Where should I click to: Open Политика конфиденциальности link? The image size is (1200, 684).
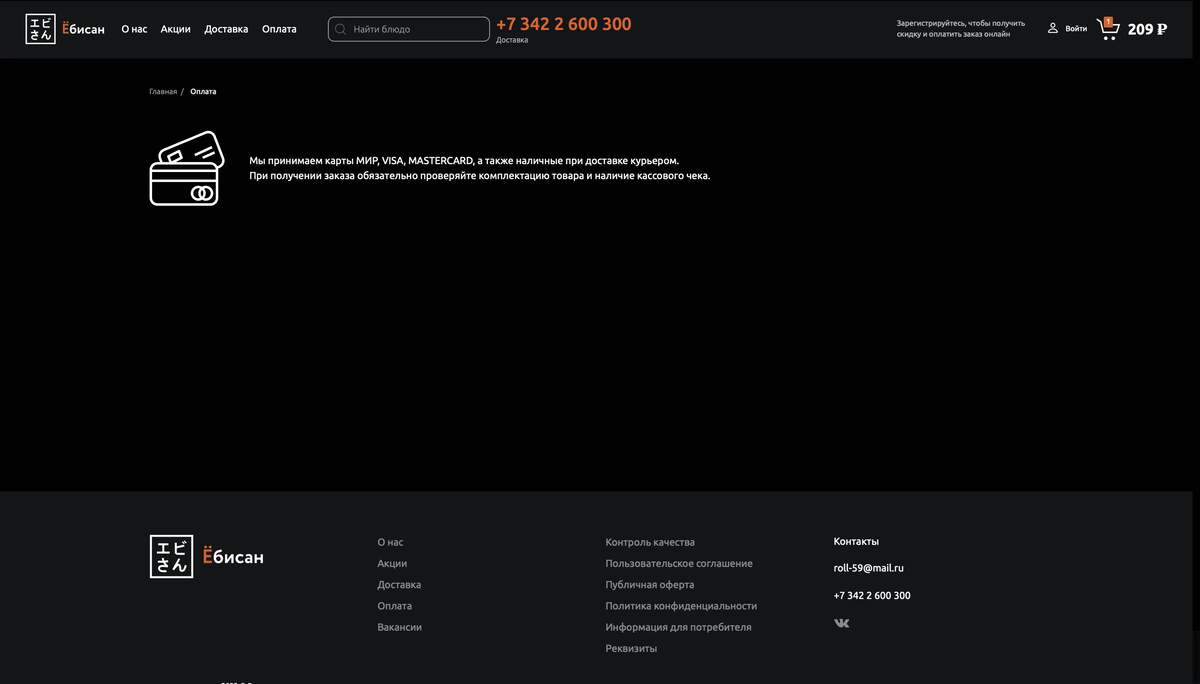[681, 606]
